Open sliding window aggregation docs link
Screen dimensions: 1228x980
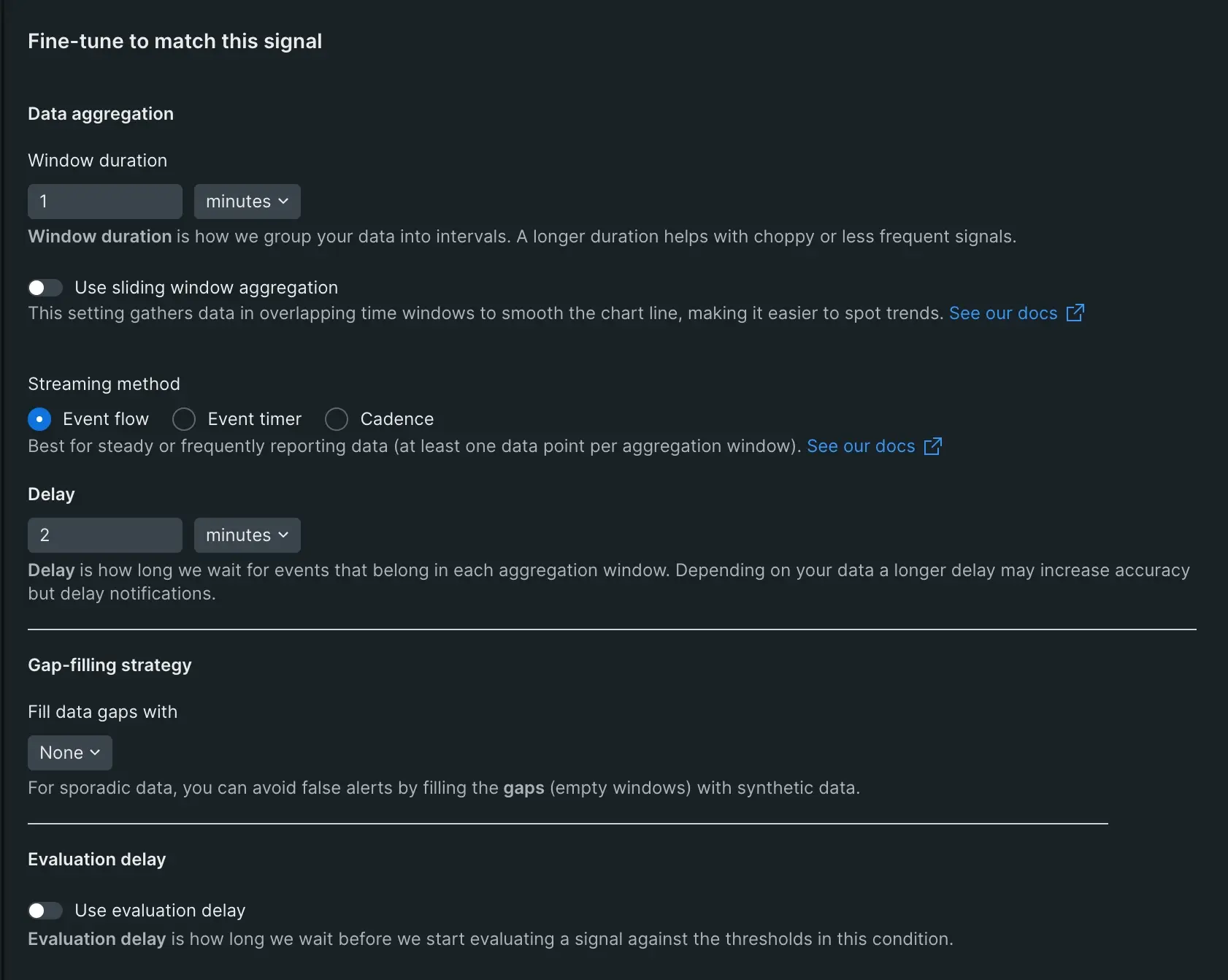[1002, 313]
